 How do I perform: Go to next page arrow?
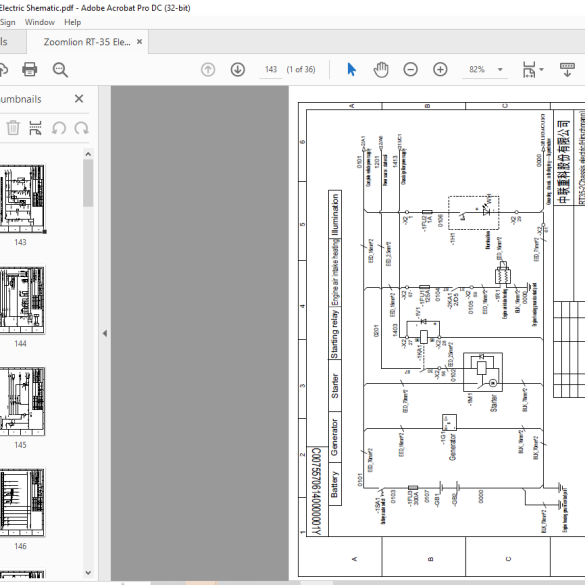click(238, 69)
